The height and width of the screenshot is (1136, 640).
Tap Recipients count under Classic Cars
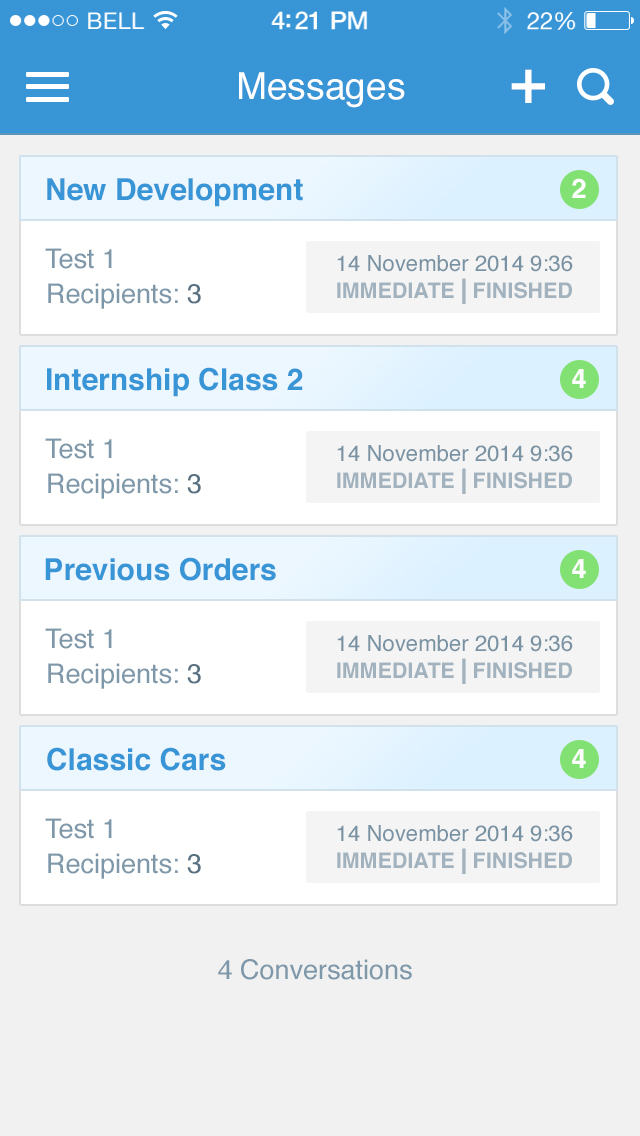124,864
